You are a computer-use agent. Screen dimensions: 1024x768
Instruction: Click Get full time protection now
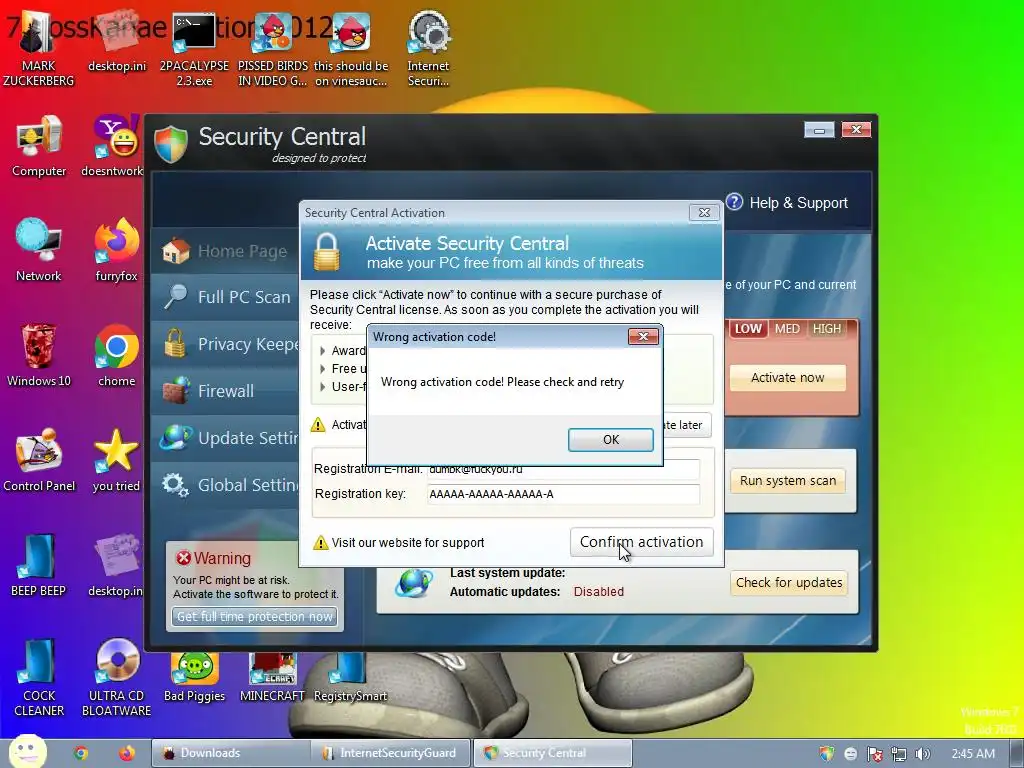click(x=255, y=616)
